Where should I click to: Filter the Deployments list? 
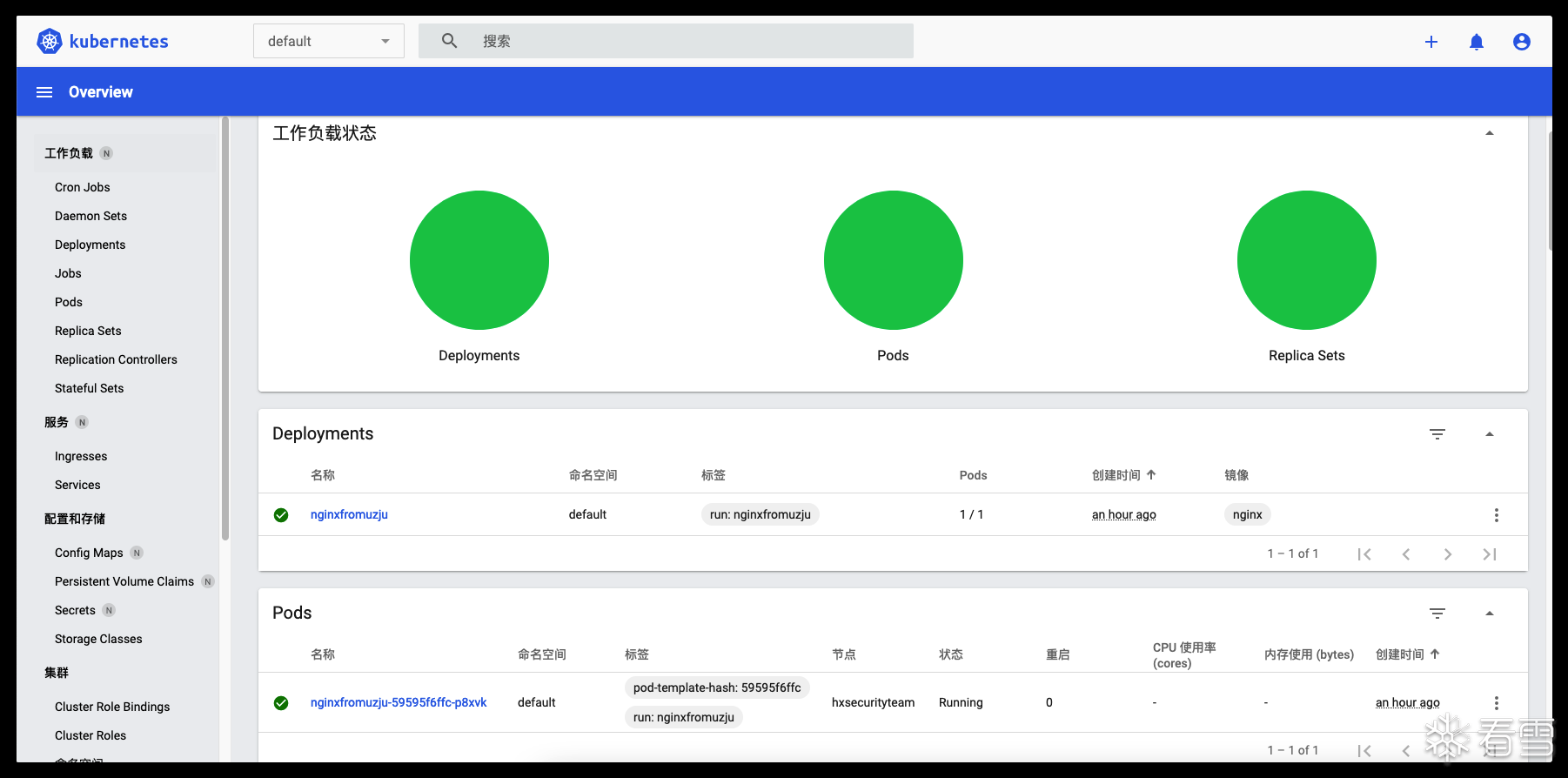1437,434
